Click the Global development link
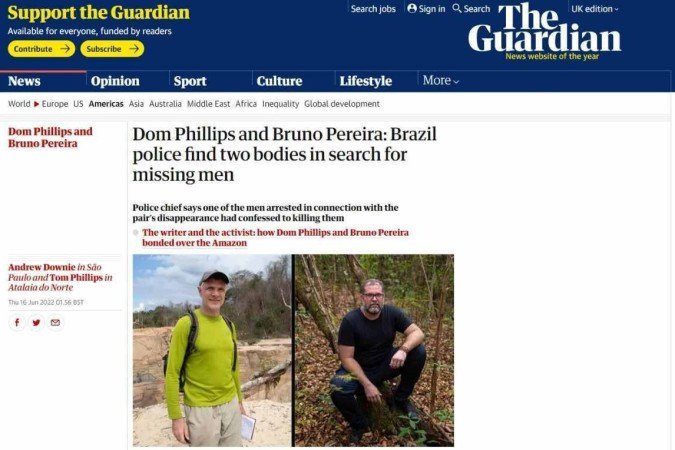Image resolution: width=675 pixels, height=450 pixels. 342,104
